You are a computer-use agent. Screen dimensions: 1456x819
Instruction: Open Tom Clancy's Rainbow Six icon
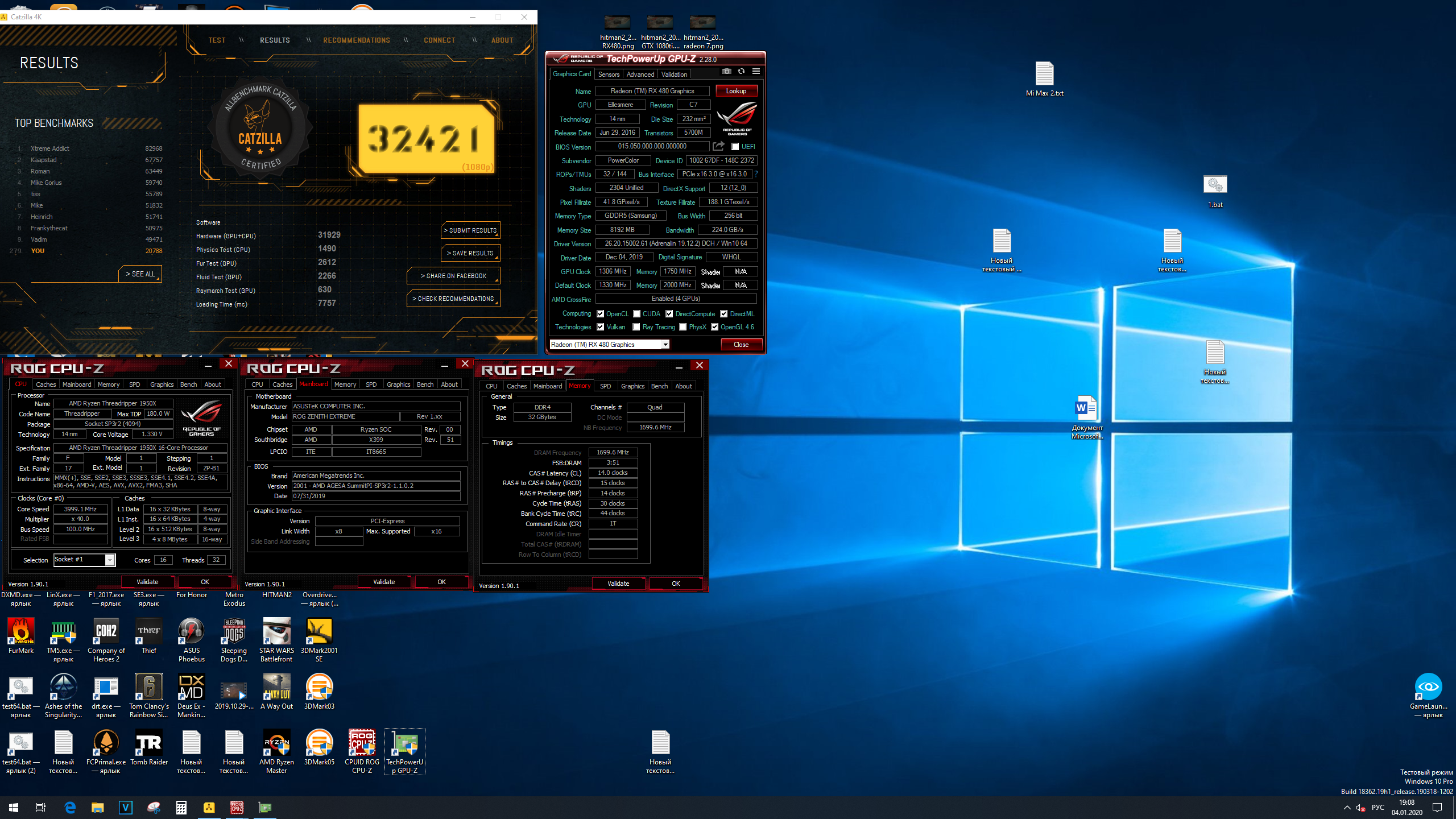(149, 696)
